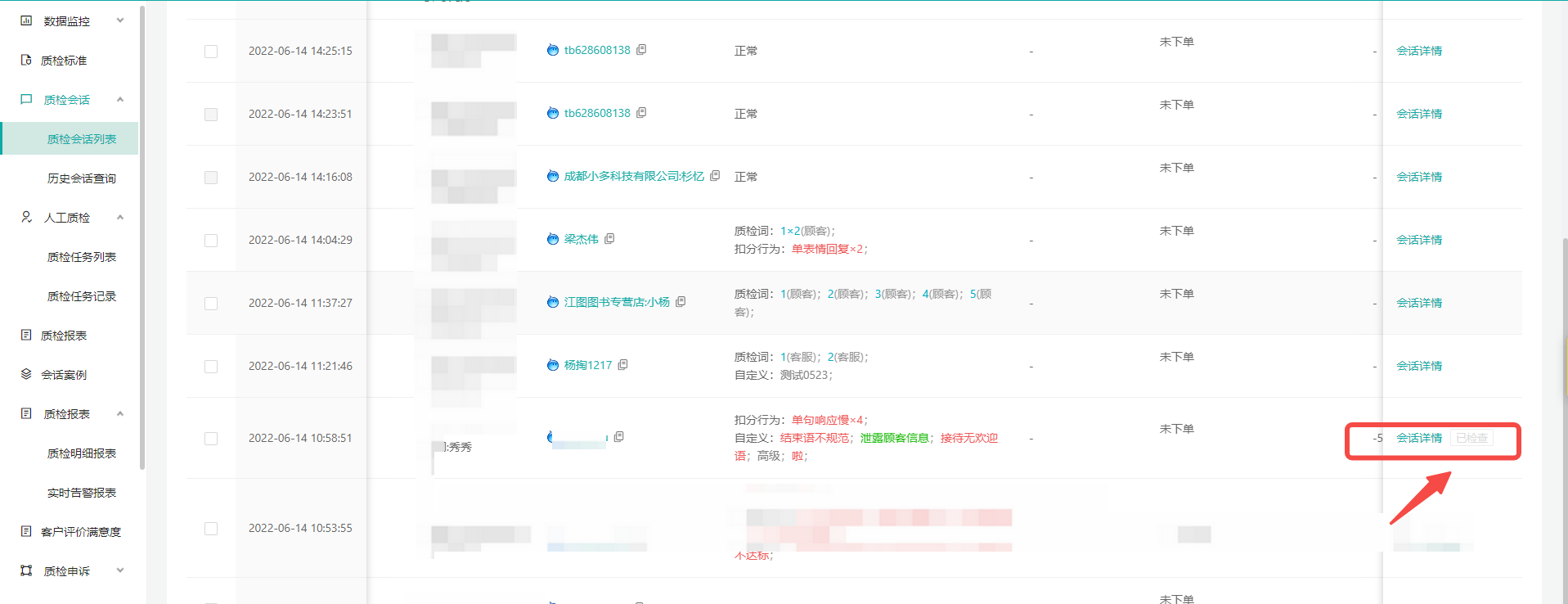
Task: Copy tb628608138 name in 14:23:51 row
Action: (x=641, y=113)
